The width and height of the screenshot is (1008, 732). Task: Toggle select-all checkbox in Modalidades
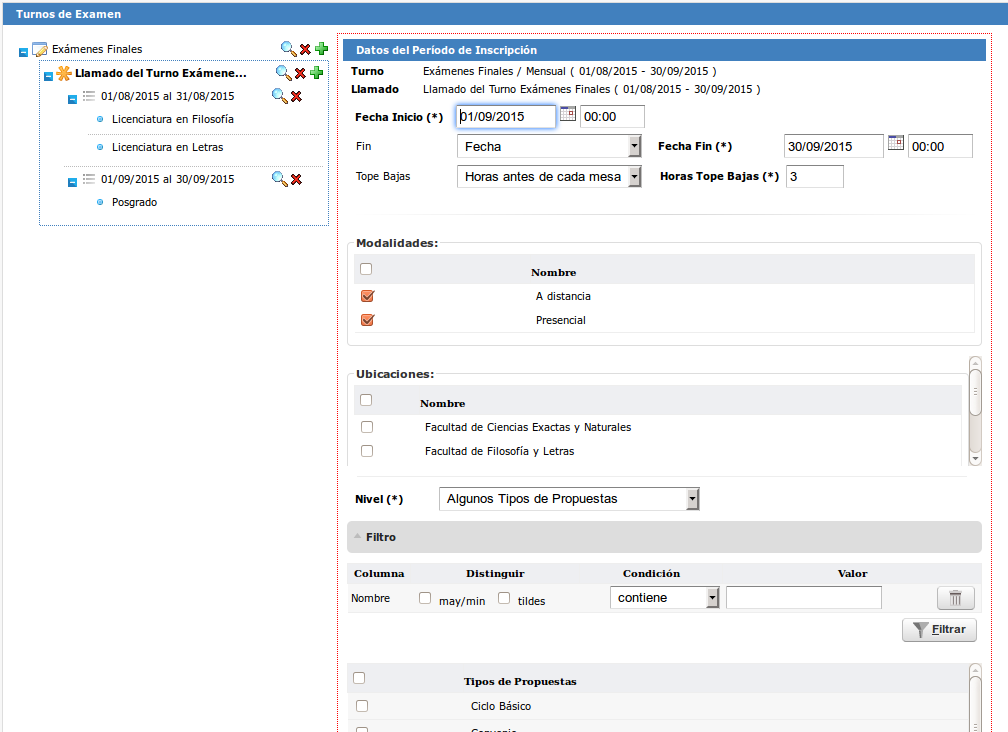coord(366,269)
